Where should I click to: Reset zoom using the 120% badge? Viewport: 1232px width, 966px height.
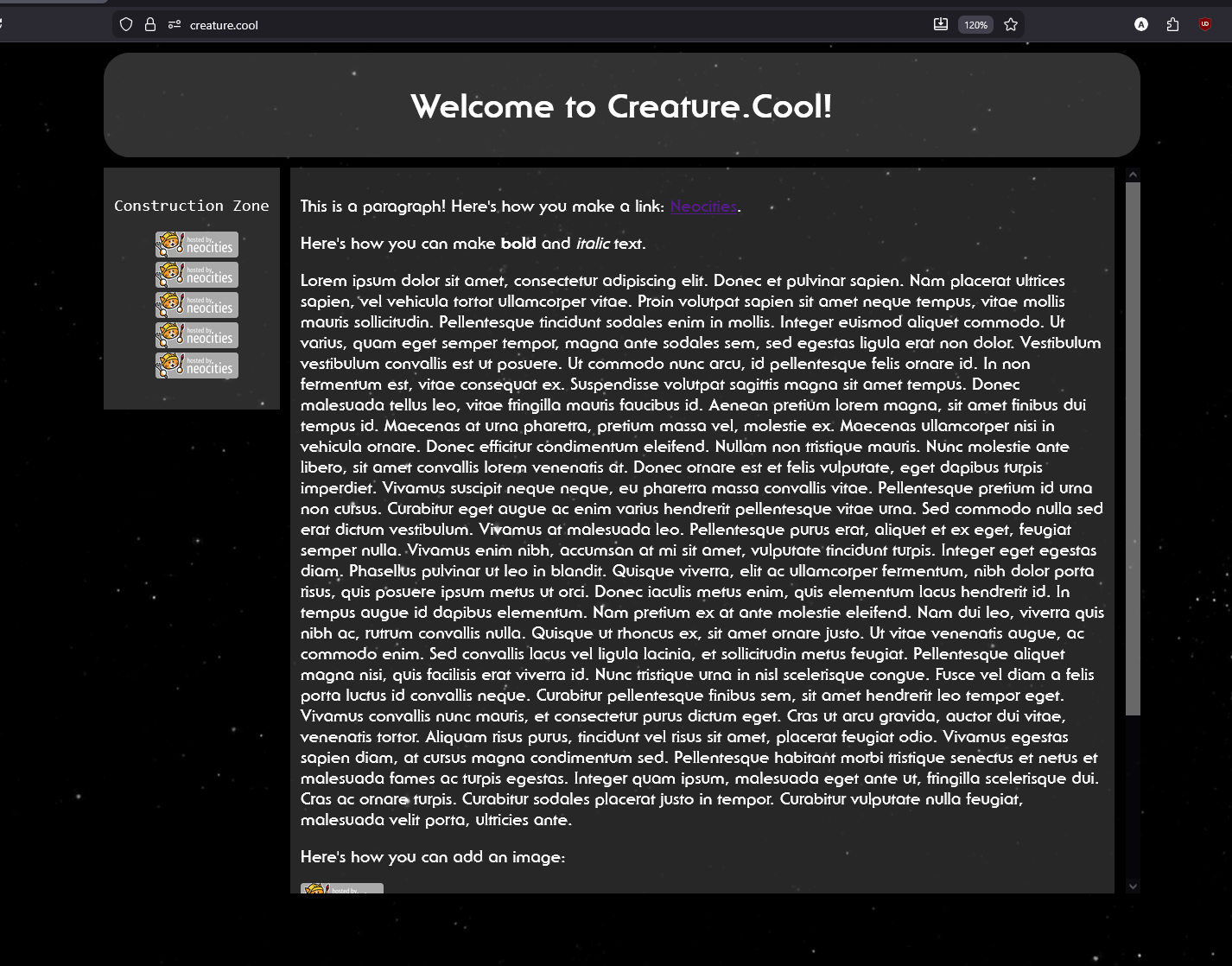(x=975, y=25)
